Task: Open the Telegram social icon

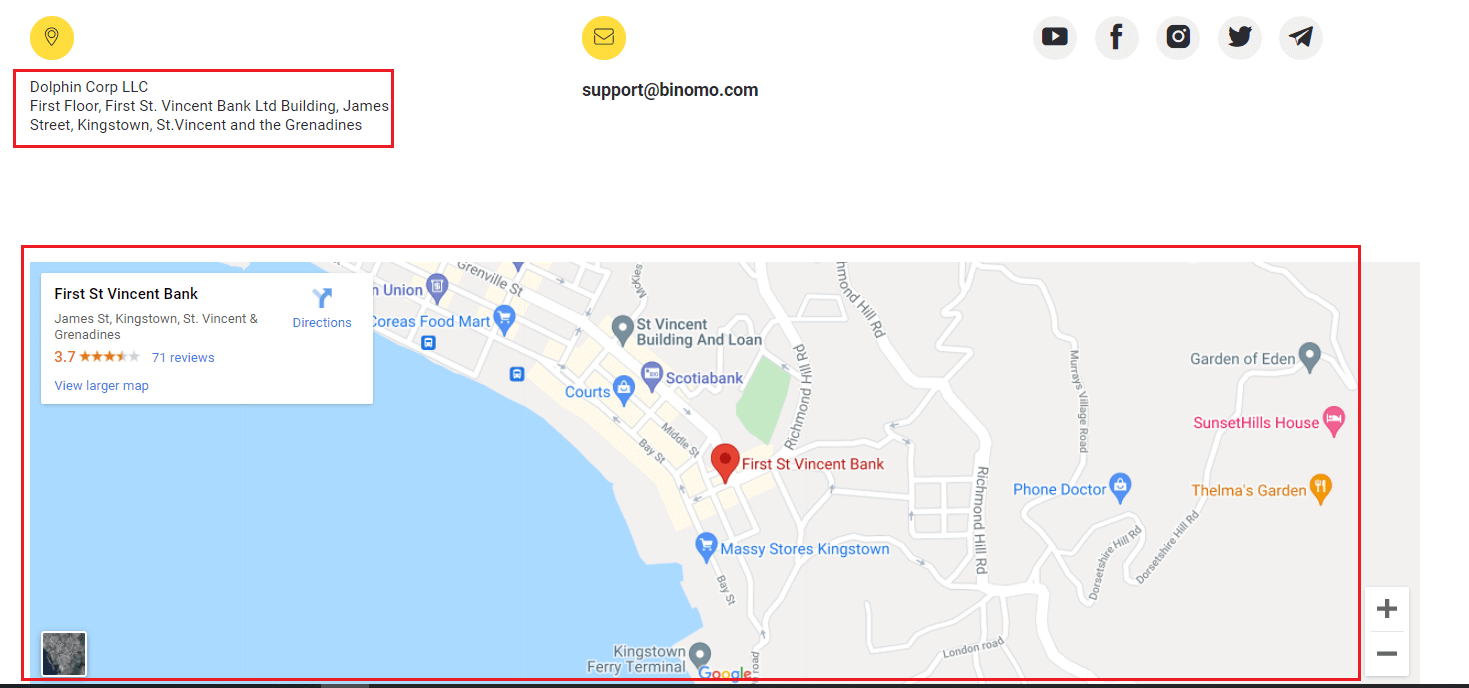Action: coord(1301,38)
